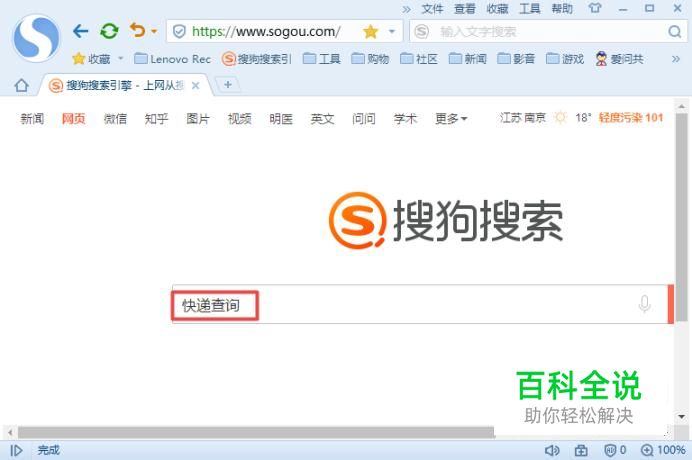692x460 pixels.
Task: Go to 问问 search
Action: (x=364, y=118)
